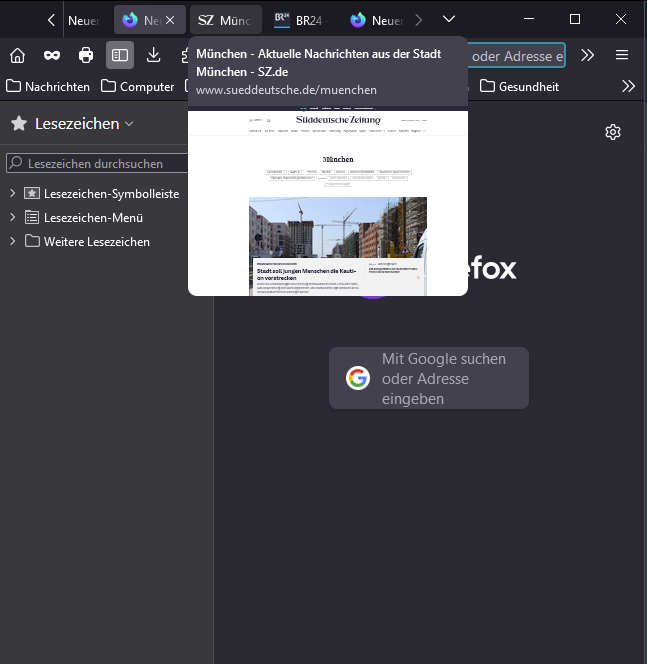Image resolution: width=647 pixels, height=664 pixels.
Task: Open the list all tabs dropdown
Action: point(449,19)
